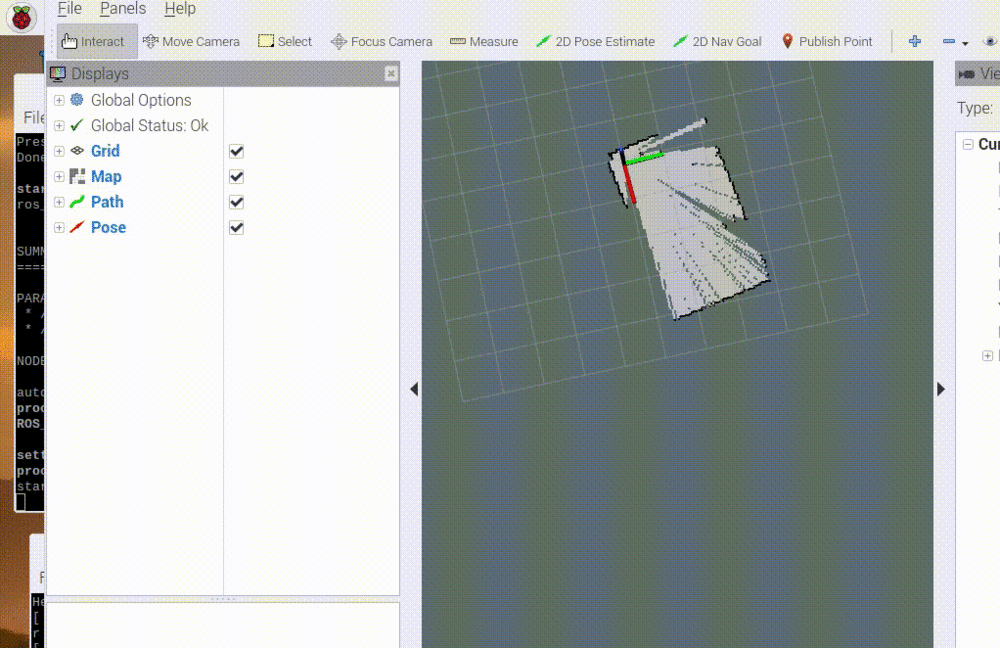Click the blue plus add-tool icon

914,41
